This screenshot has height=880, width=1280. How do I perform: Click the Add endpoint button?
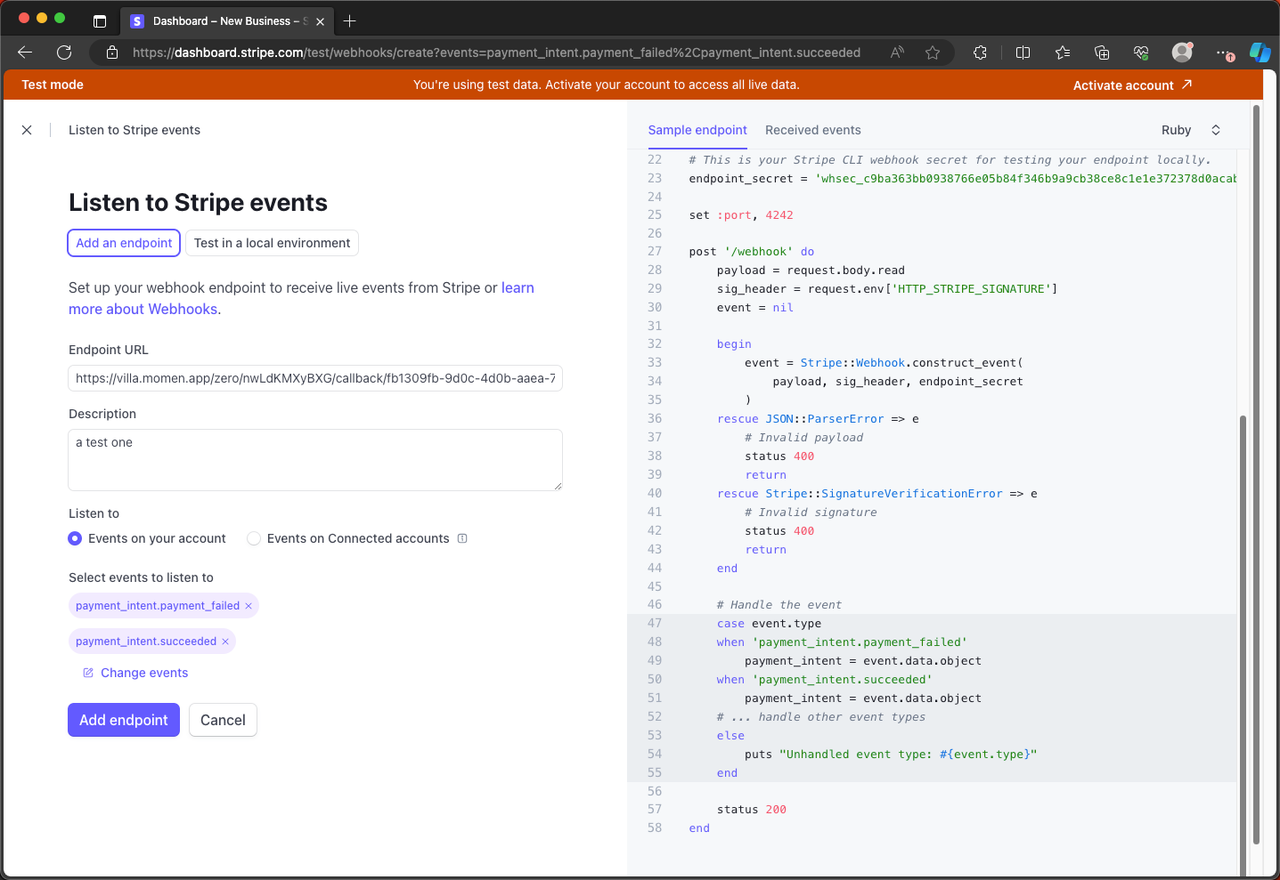[124, 720]
